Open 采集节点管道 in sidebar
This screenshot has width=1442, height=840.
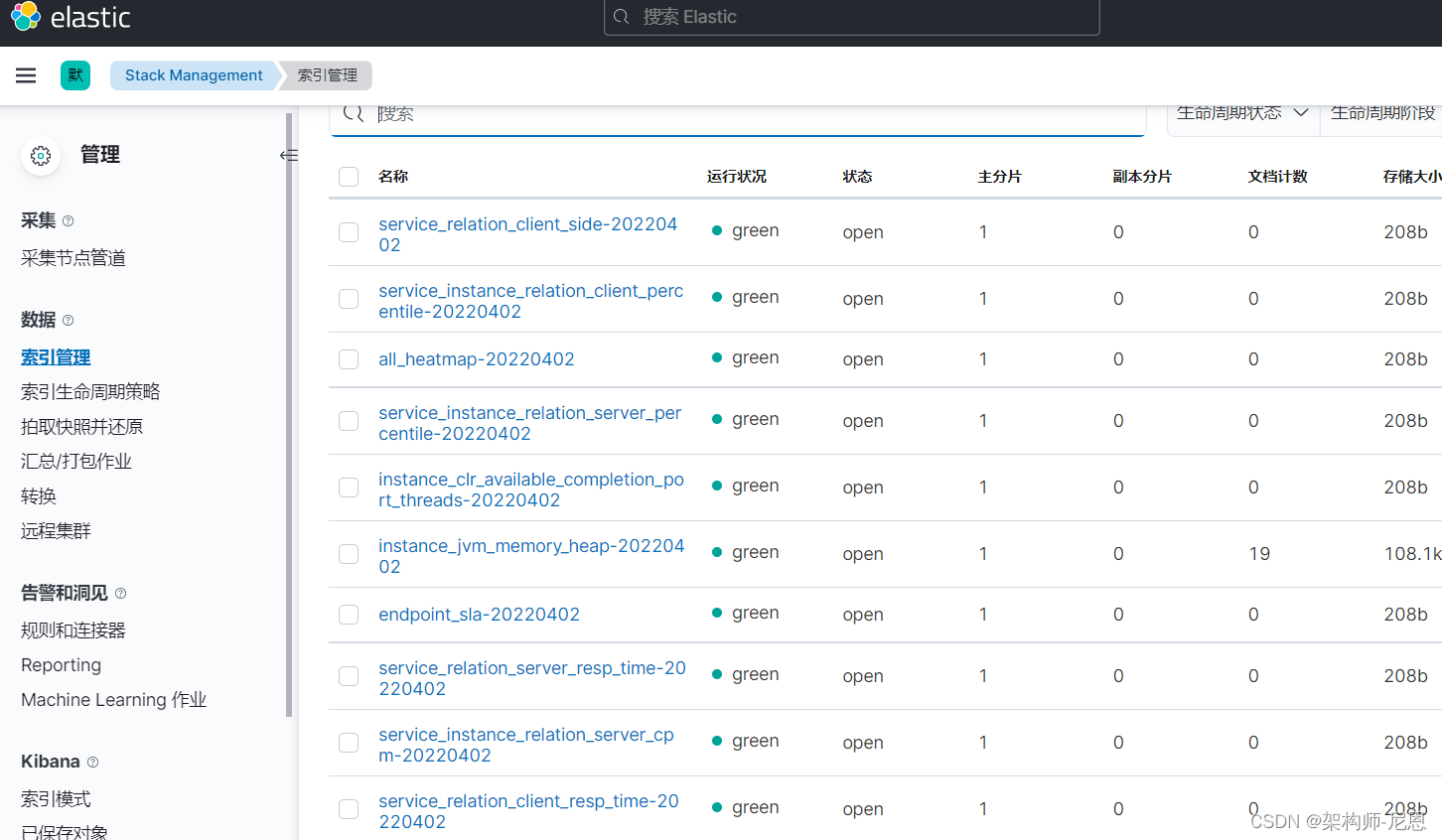click(73, 258)
